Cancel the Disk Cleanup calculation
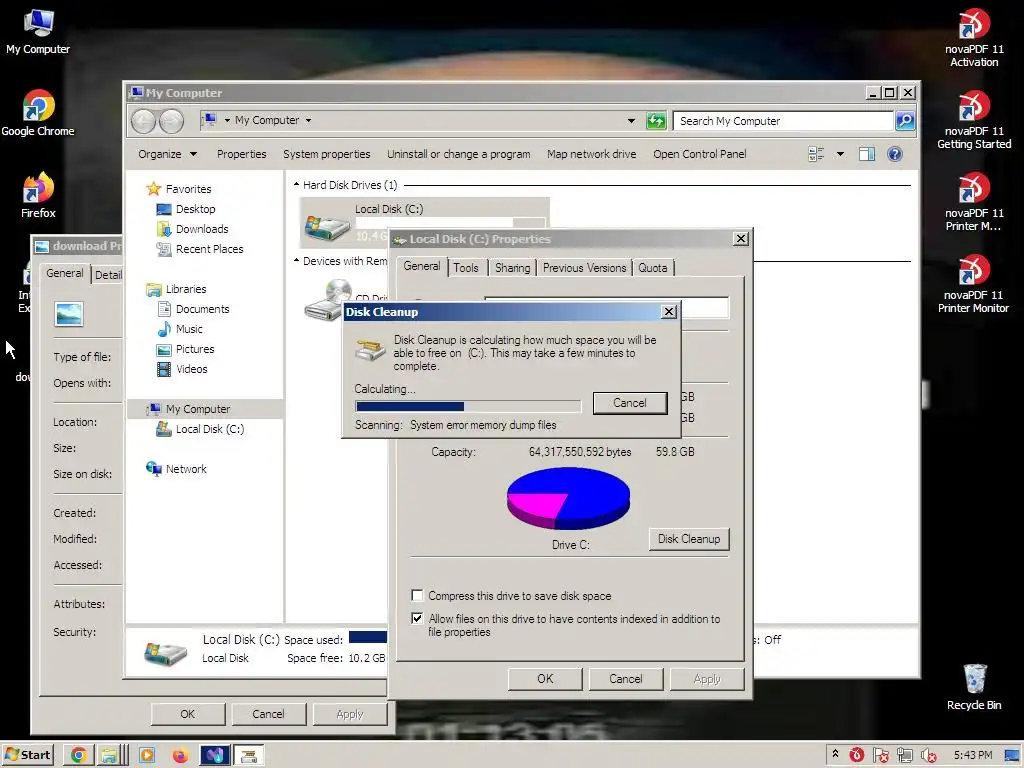1024x768 pixels. (x=630, y=403)
